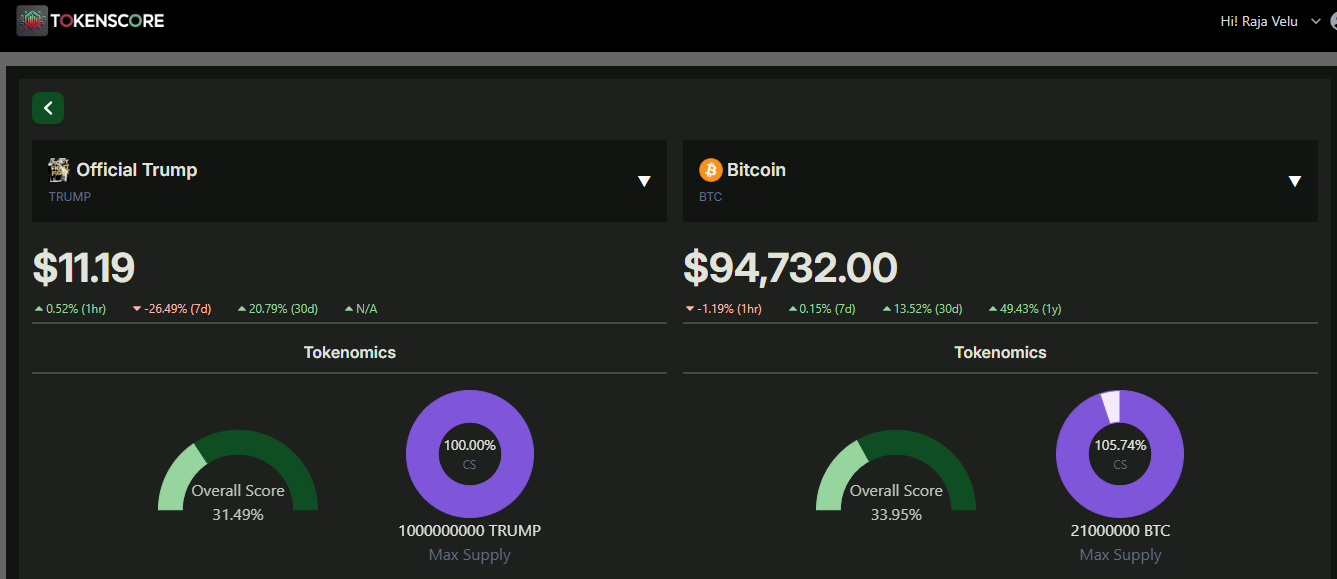
Task: Click the 49.43% (1y) change value
Action: (1025, 309)
